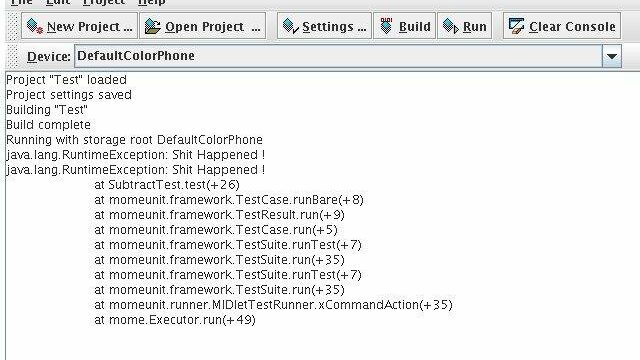Open the DefaultColorPhone combo box
The width and height of the screenshot is (640, 360).
pos(348,56)
